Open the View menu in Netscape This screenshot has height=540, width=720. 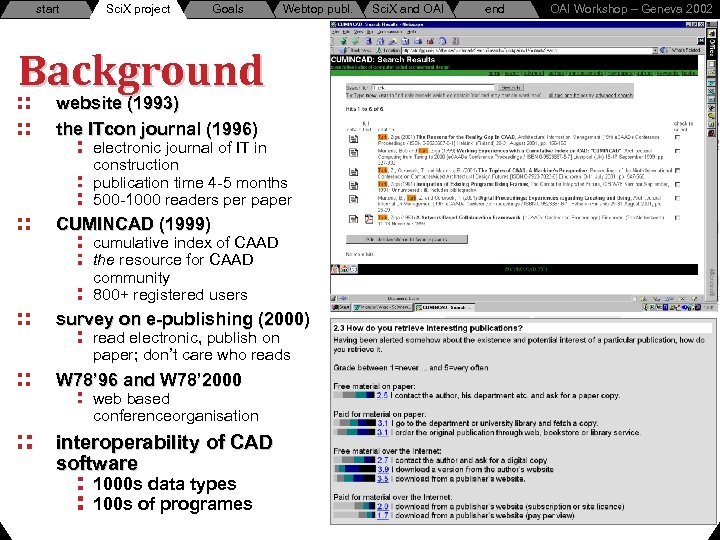click(x=358, y=32)
